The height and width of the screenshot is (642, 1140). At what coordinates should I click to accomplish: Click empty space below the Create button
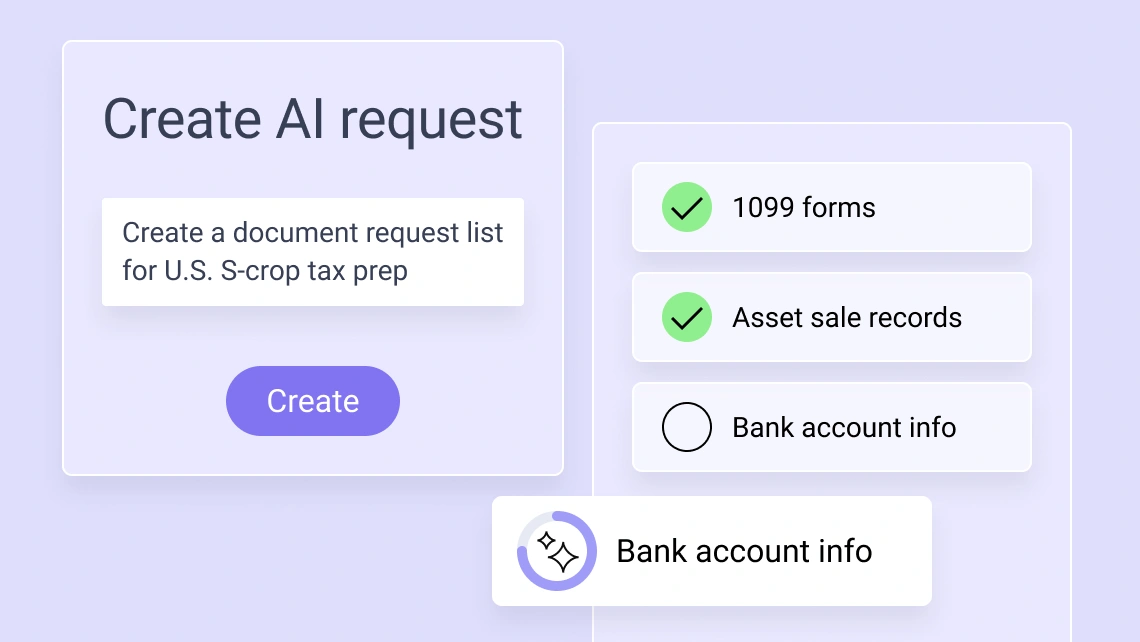[x=312, y=455]
